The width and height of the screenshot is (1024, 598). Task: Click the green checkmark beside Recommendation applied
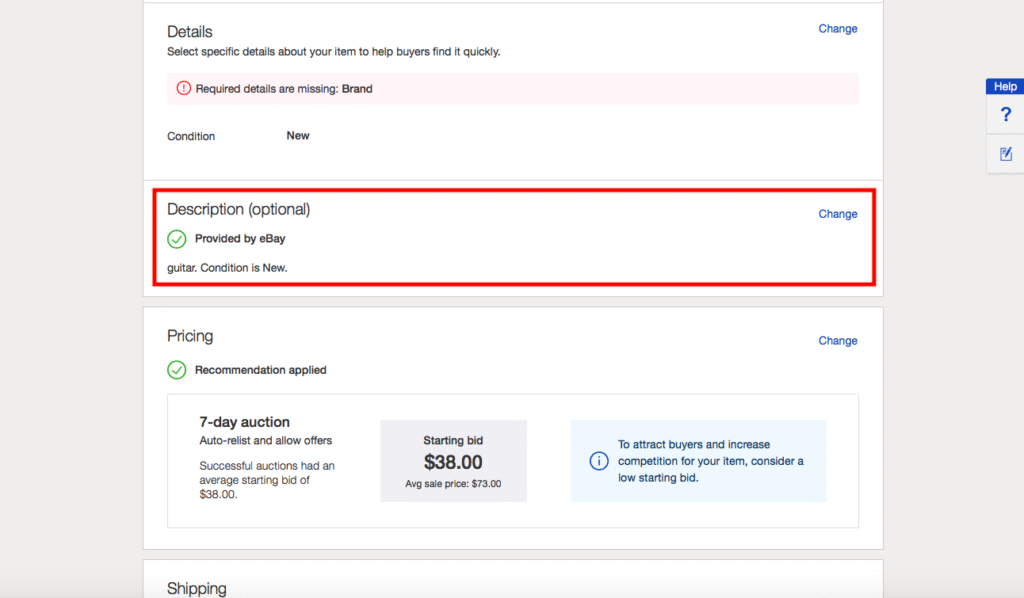pos(177,370)
